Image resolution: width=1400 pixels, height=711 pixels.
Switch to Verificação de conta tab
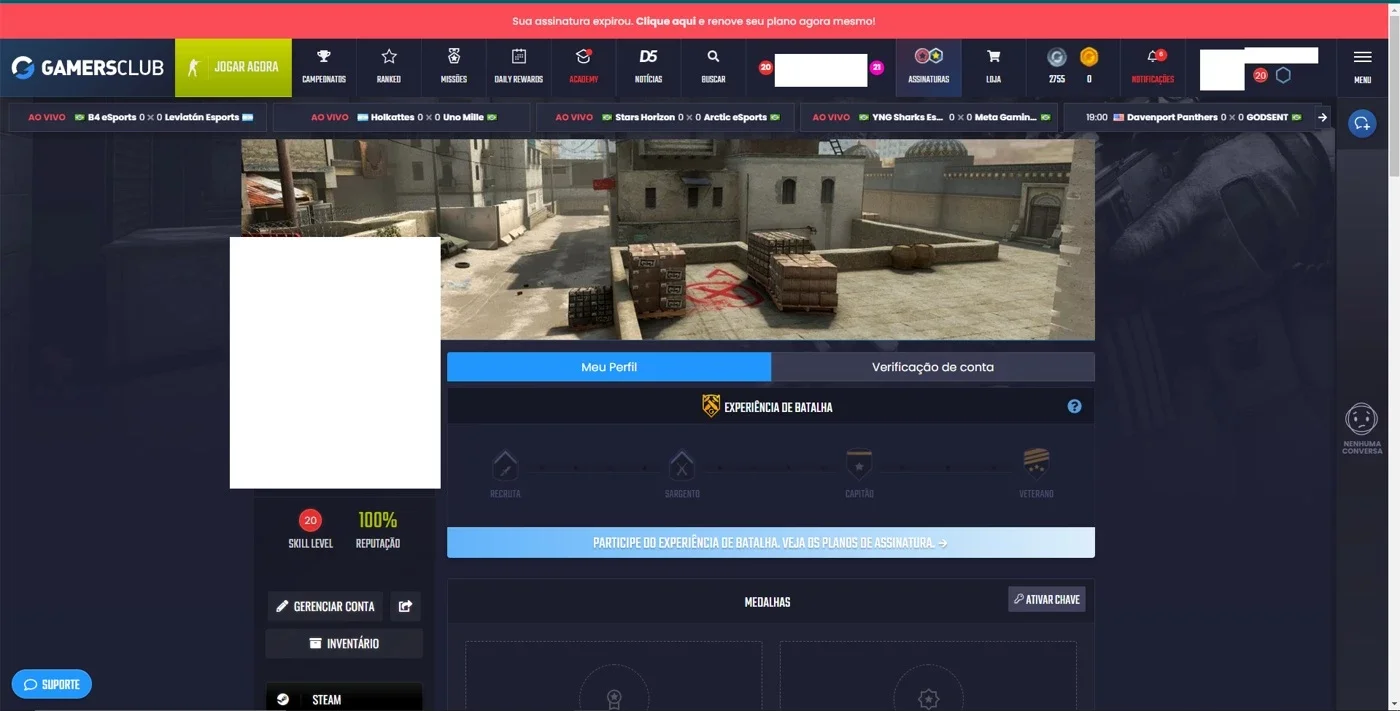tap(933, 367)
